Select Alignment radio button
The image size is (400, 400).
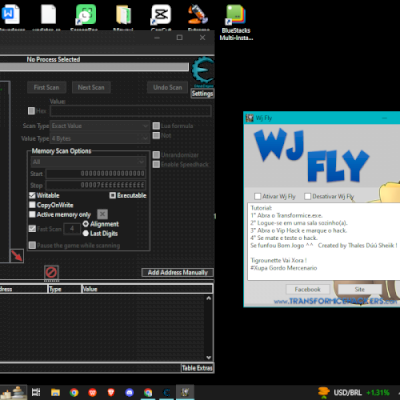(x=86, y=224)
